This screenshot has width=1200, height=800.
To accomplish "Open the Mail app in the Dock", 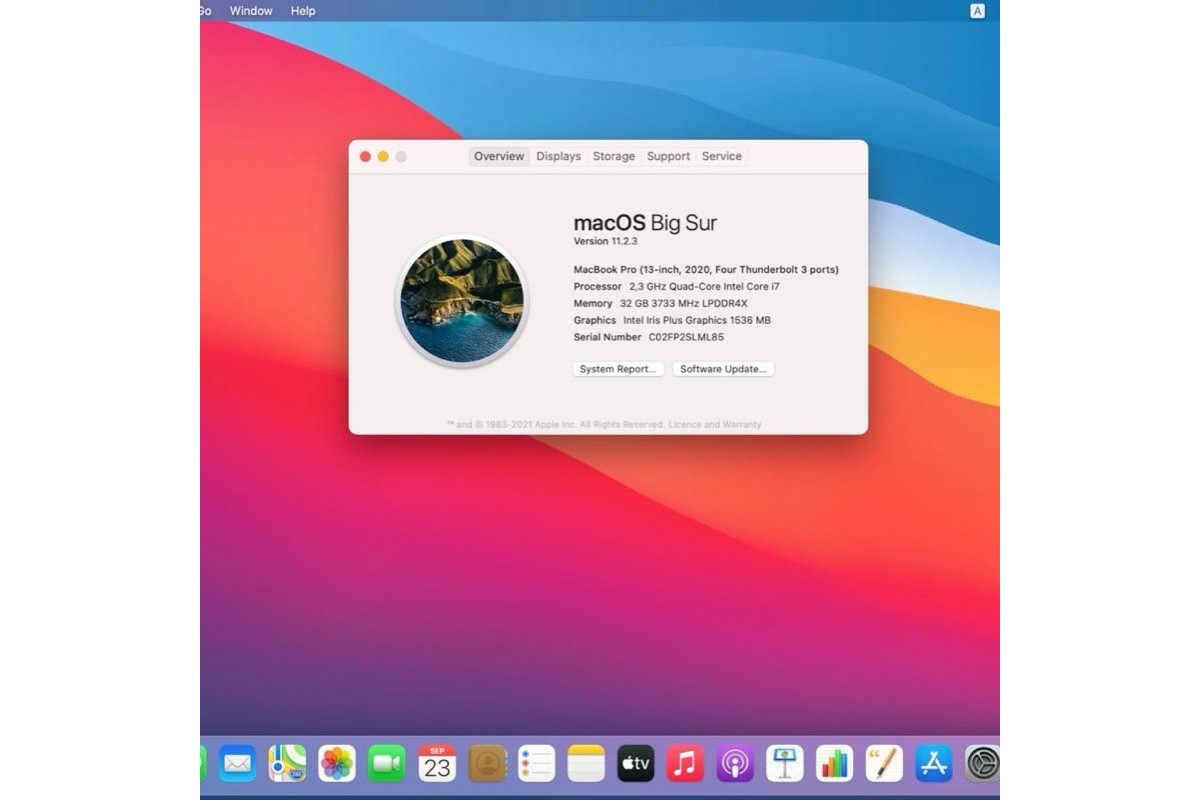I will pyautogui.click(x=238, y=764).
